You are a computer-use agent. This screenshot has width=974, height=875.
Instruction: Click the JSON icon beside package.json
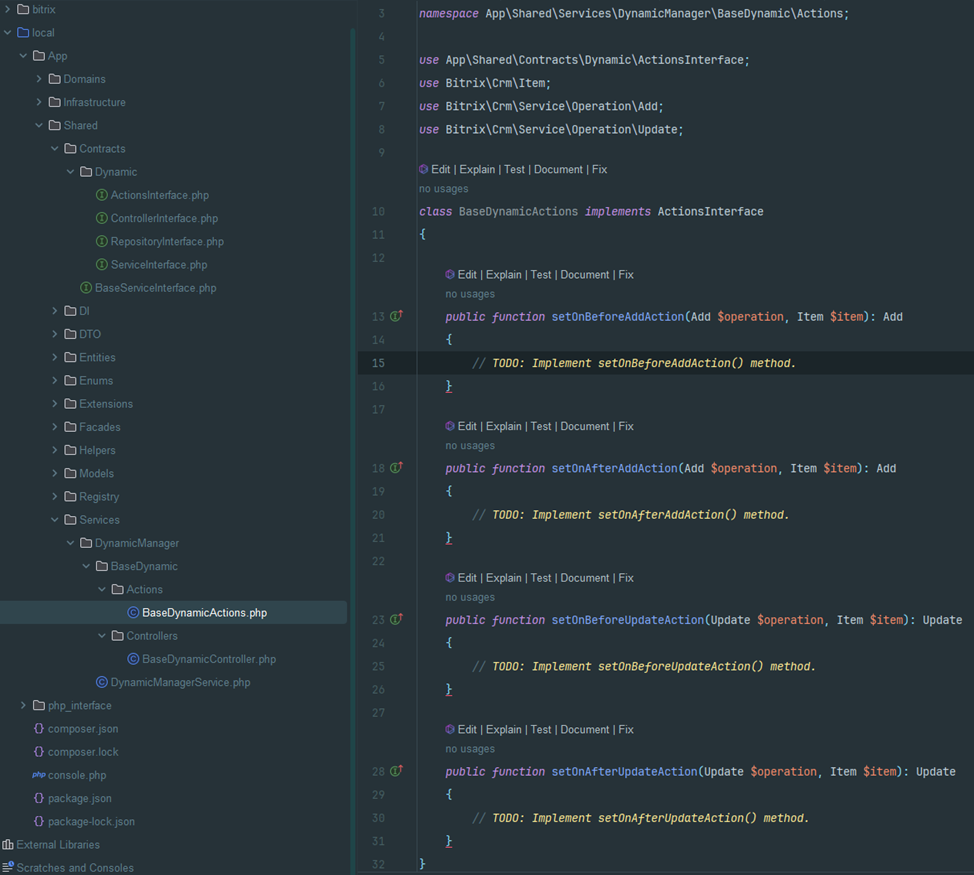click(x=39, y=798)
